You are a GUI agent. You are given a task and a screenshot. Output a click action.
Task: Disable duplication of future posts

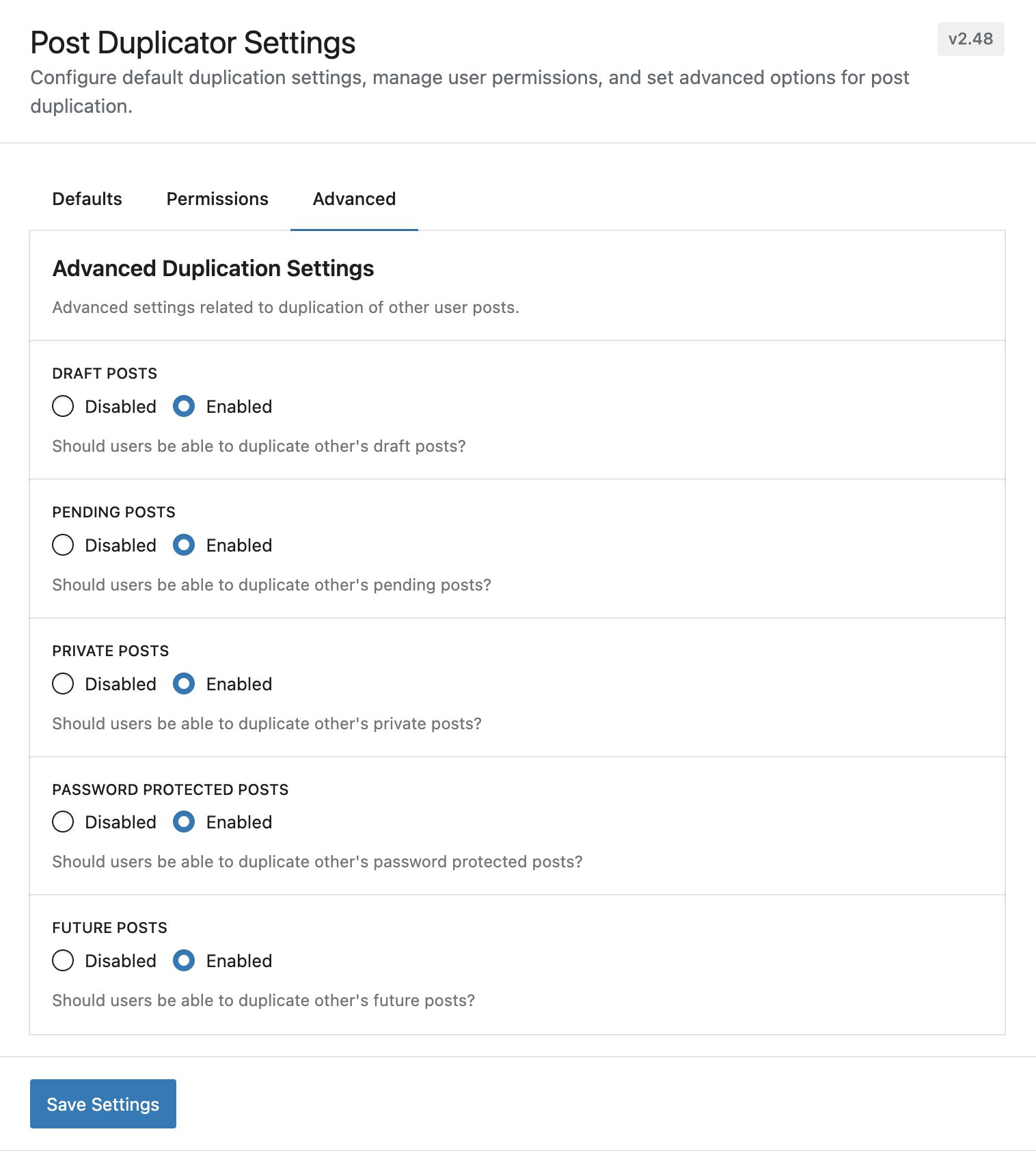[63, 960]
